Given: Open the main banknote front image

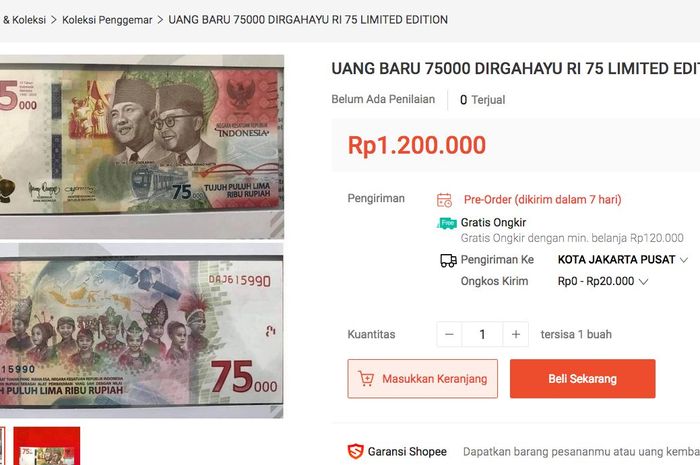Looking at the screenshot, I should point(142,147).
